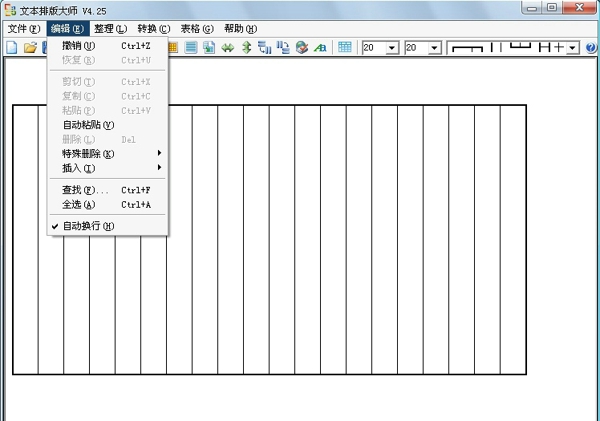Click the Open folder icon
The image size is (600, 421).
pyautogui.click(x=30, y=47)
